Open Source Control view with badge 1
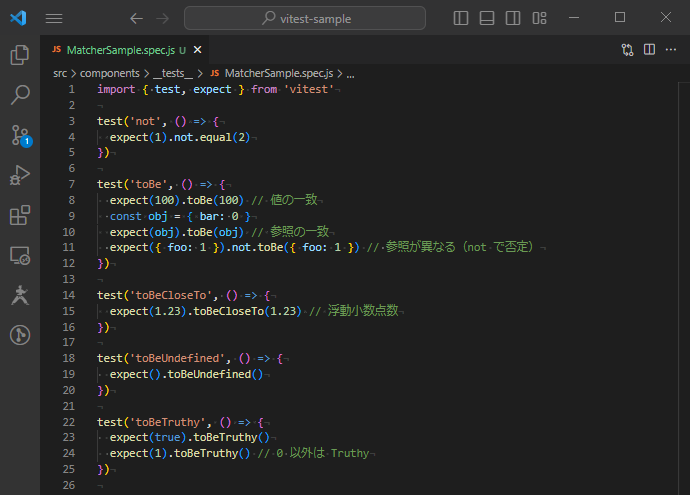This screenshot has width=690, height=495. click(x=20, y=135)
